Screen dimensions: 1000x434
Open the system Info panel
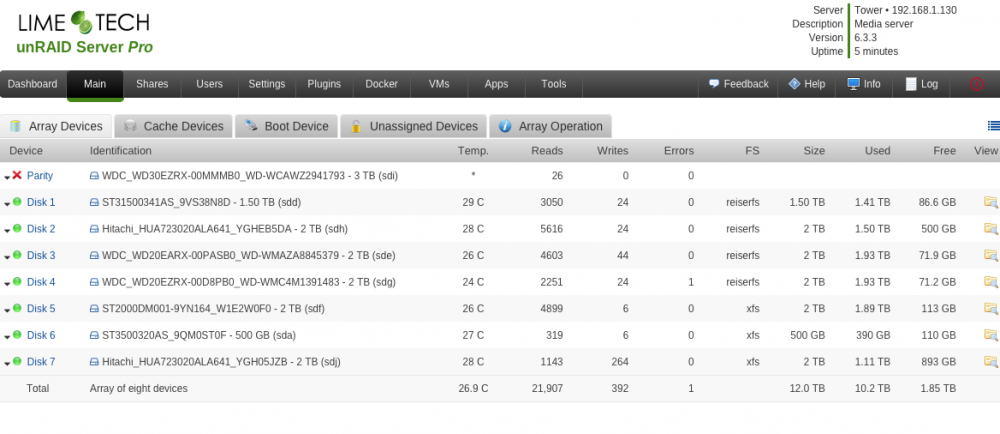pos(864,84)
